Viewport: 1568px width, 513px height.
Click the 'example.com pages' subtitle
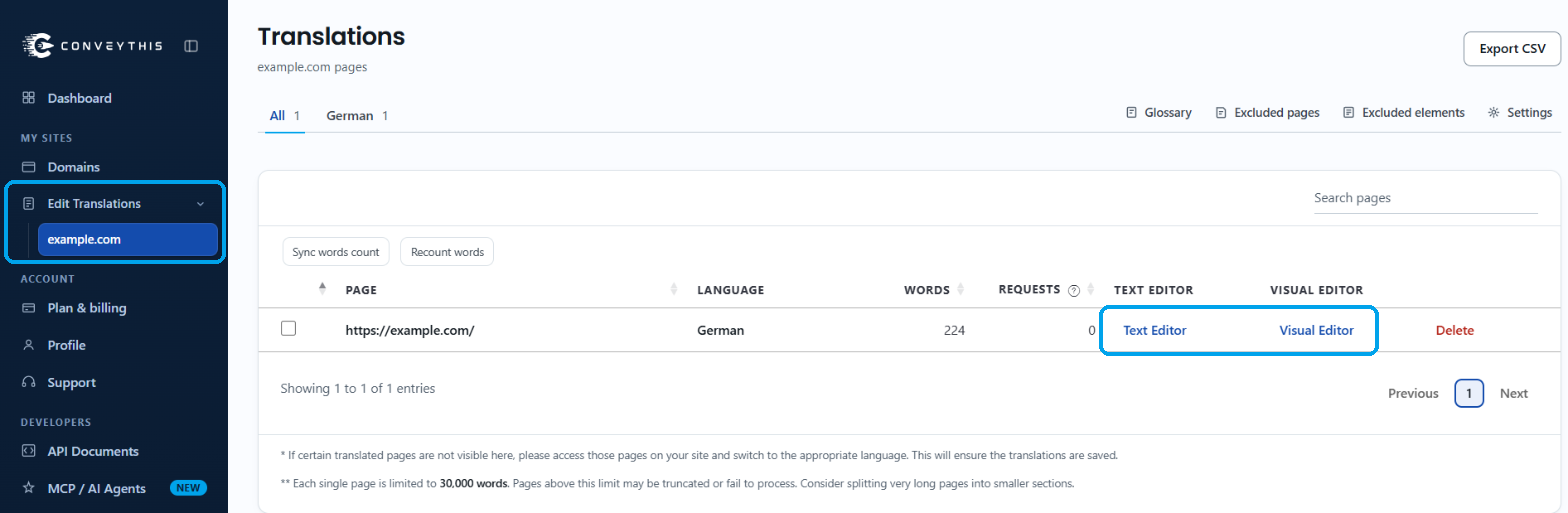[x=312, y=68]
